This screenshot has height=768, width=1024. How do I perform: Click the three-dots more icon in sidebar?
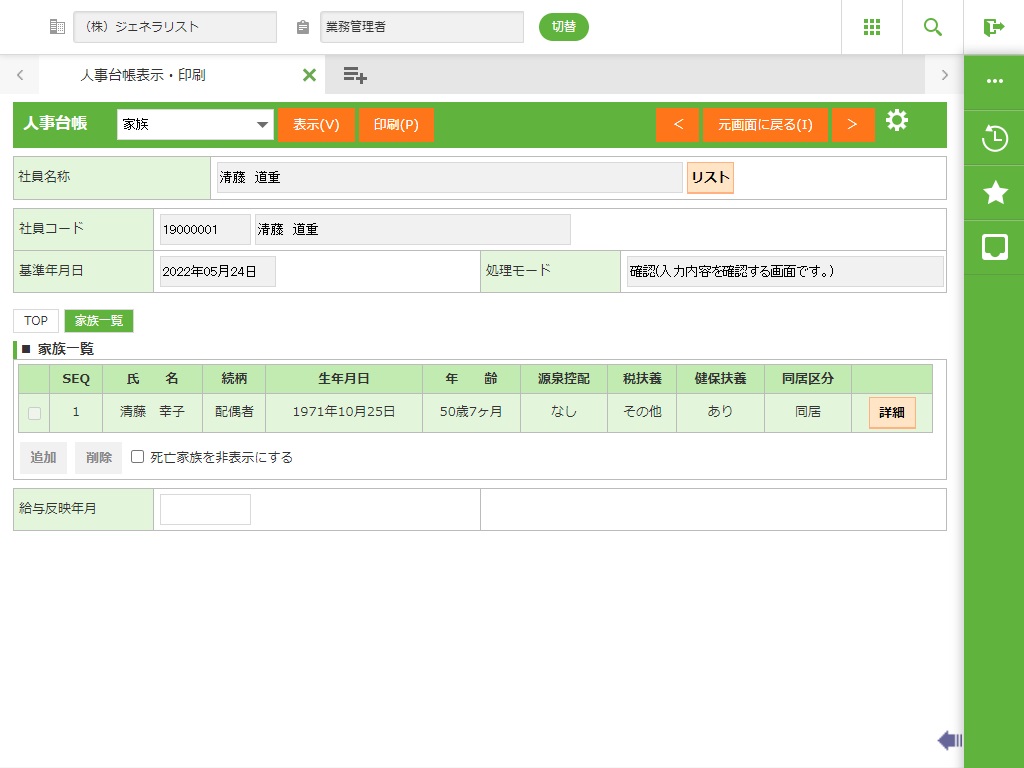coord(994,82)
